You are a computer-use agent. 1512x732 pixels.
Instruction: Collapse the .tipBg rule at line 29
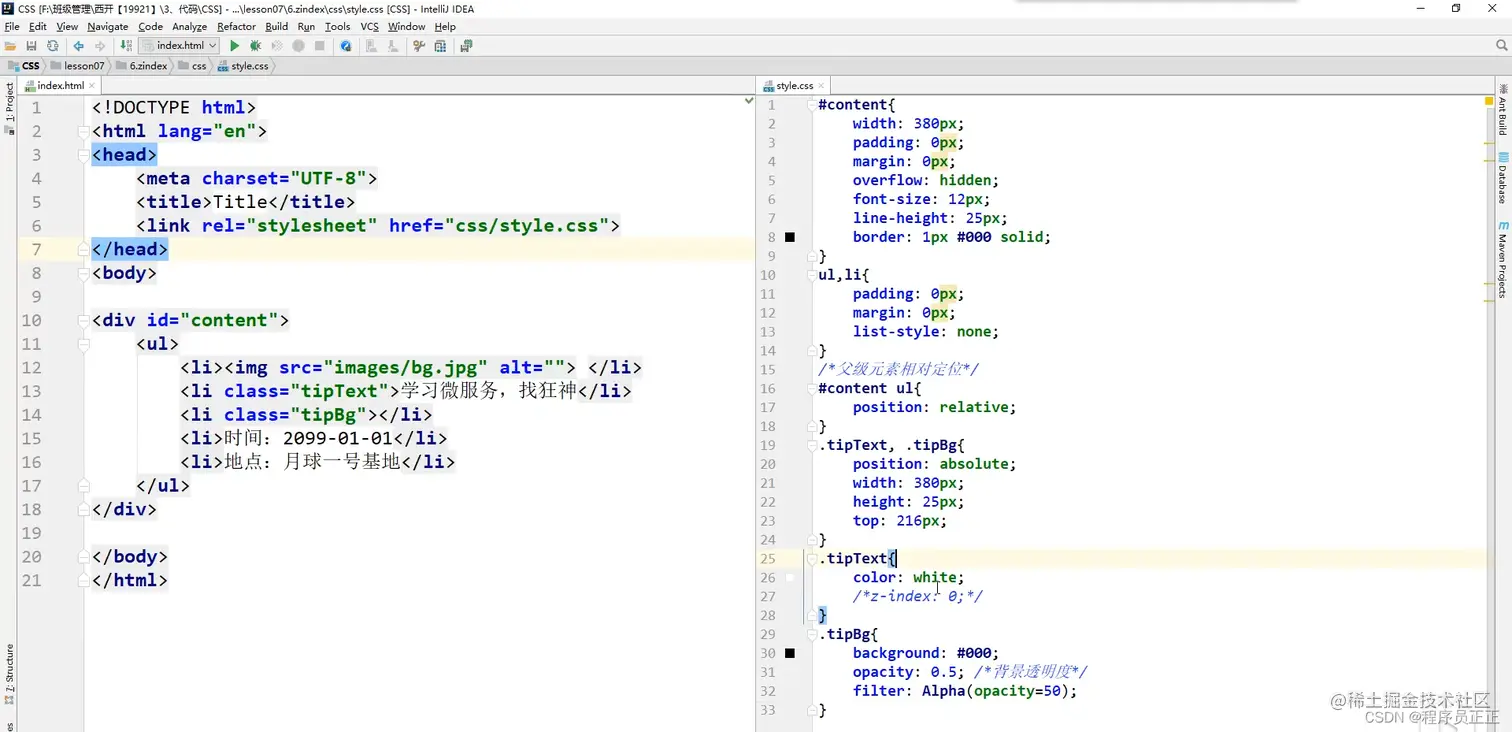[811, 635]
